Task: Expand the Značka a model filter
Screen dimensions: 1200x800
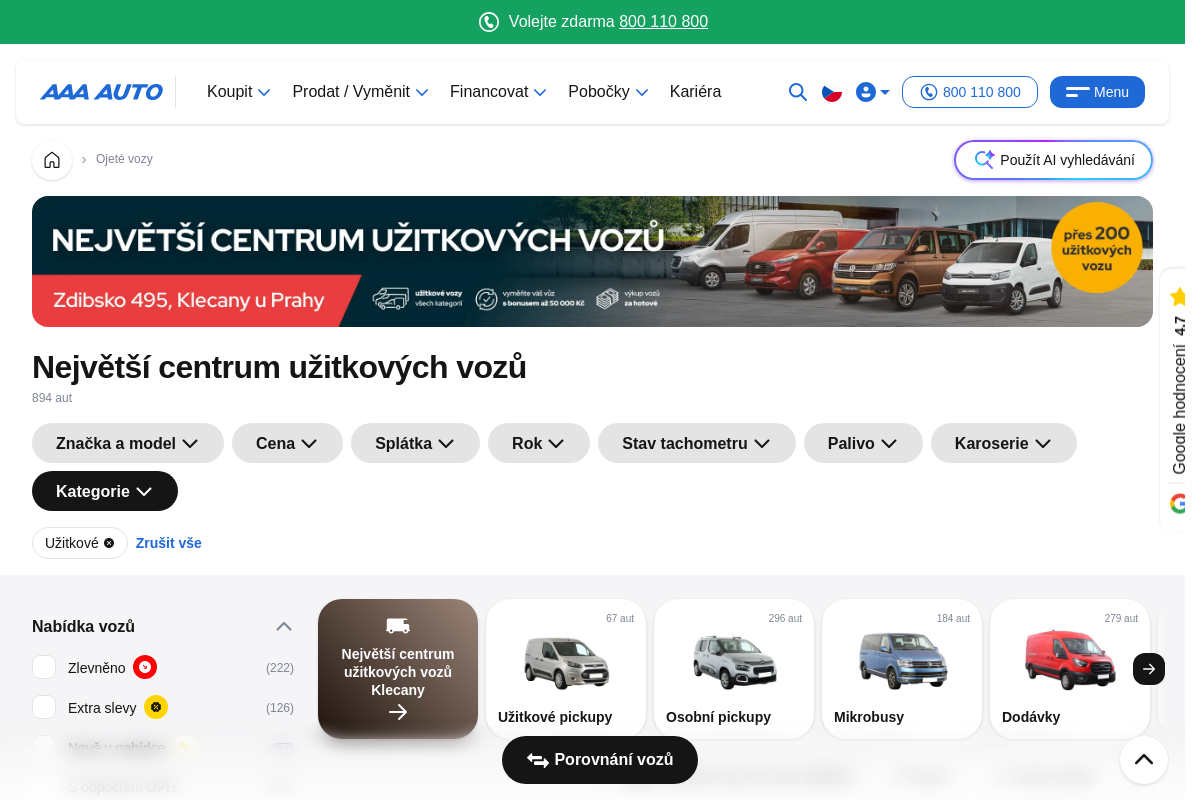Action: 128,443
